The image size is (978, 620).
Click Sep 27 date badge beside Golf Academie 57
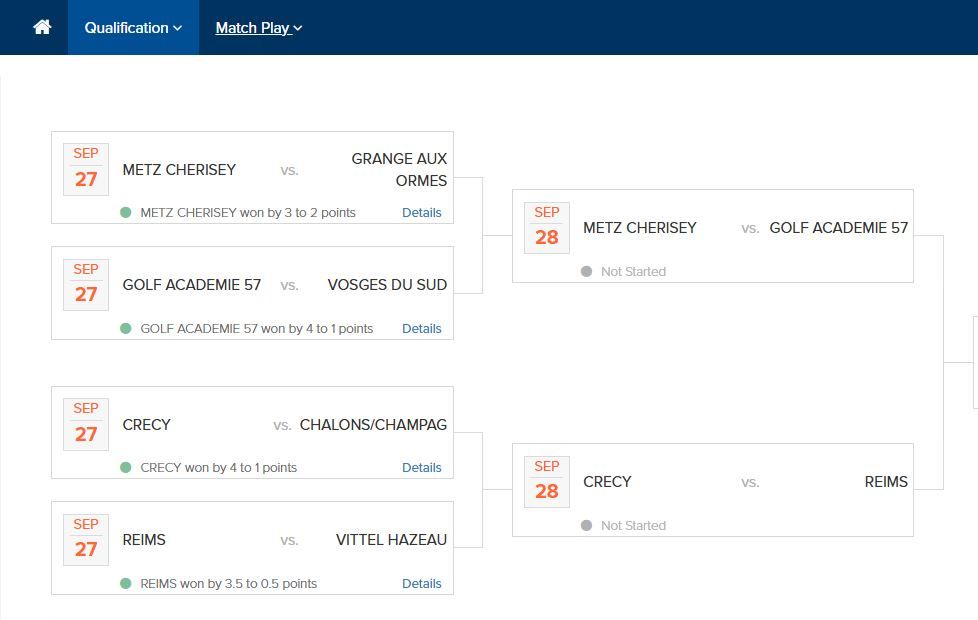click(x=86, y=285)
